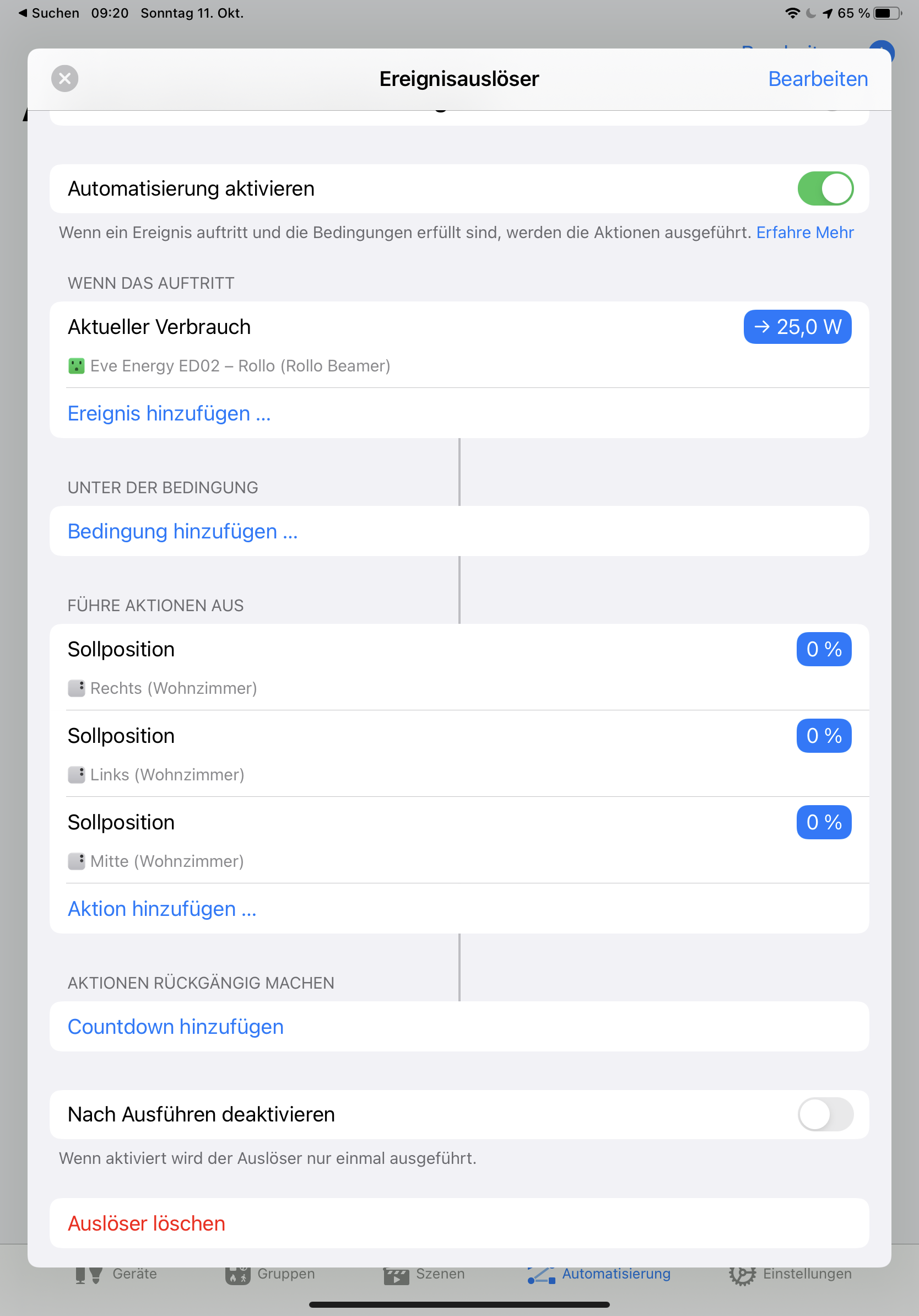Tap Auslöser löschen to delete trigger
This screenshot has width=919, height=1316.
pos(147,1223)
